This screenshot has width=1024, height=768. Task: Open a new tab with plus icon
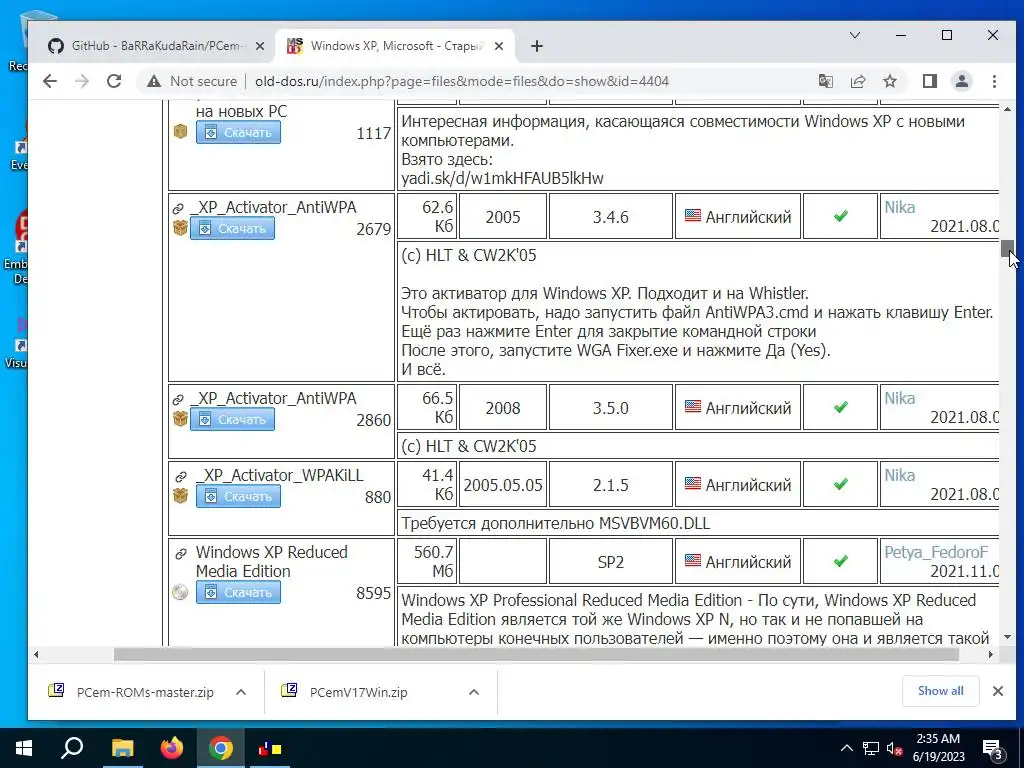point(537,46)
